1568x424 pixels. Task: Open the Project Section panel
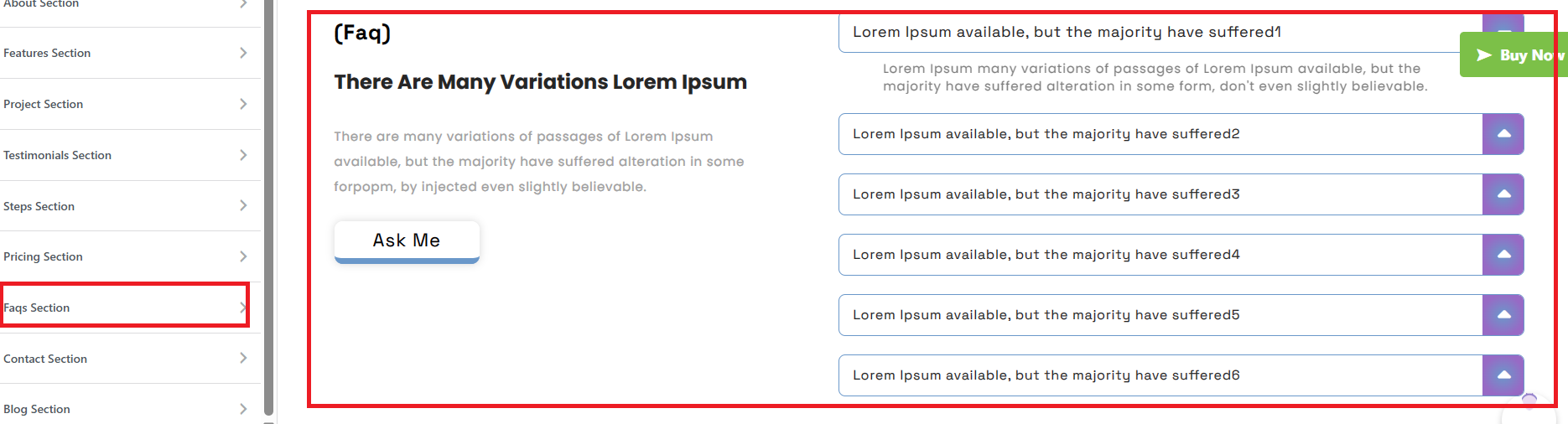tap(44, 104)
